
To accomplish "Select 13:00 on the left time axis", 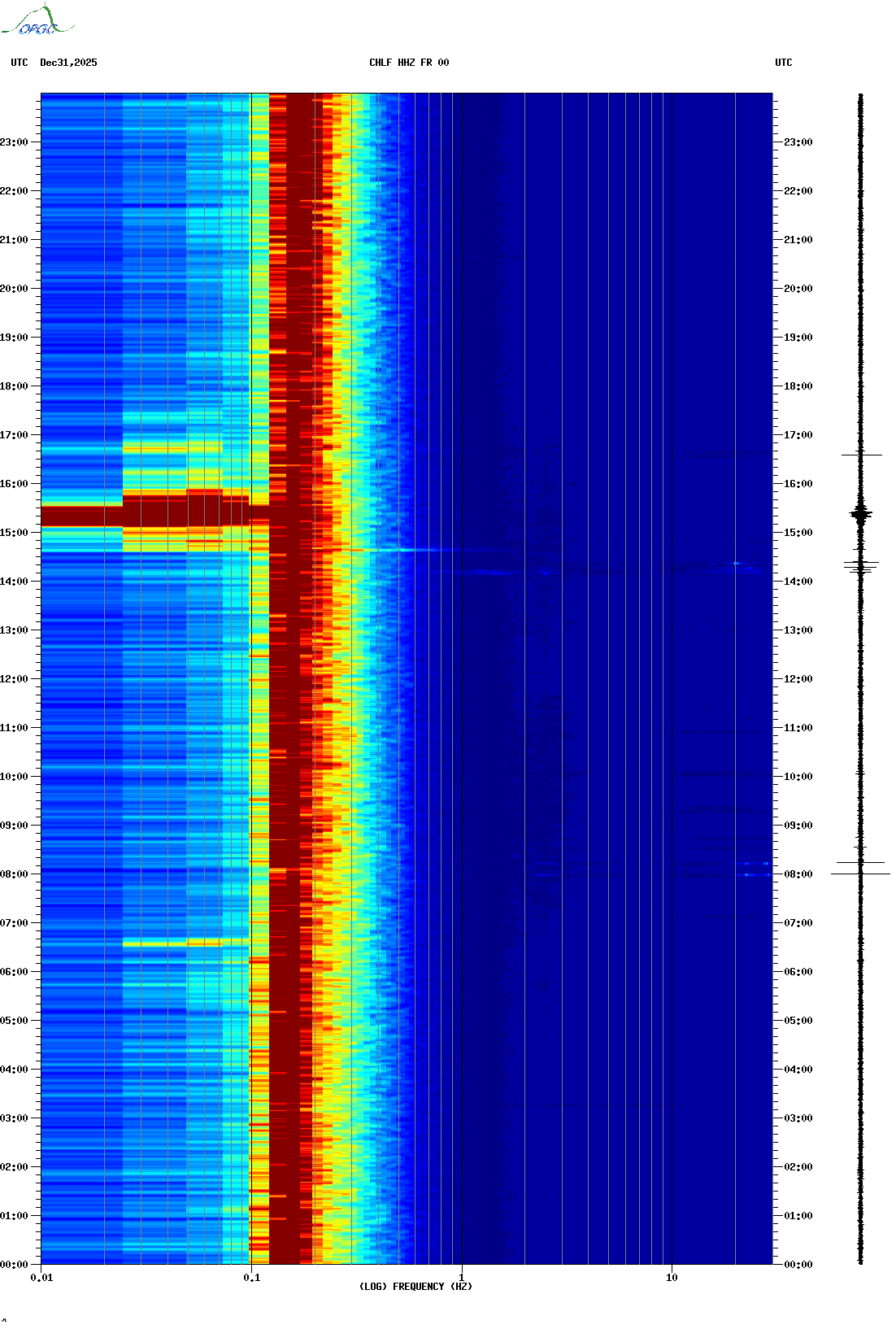I will coord(14,630).
